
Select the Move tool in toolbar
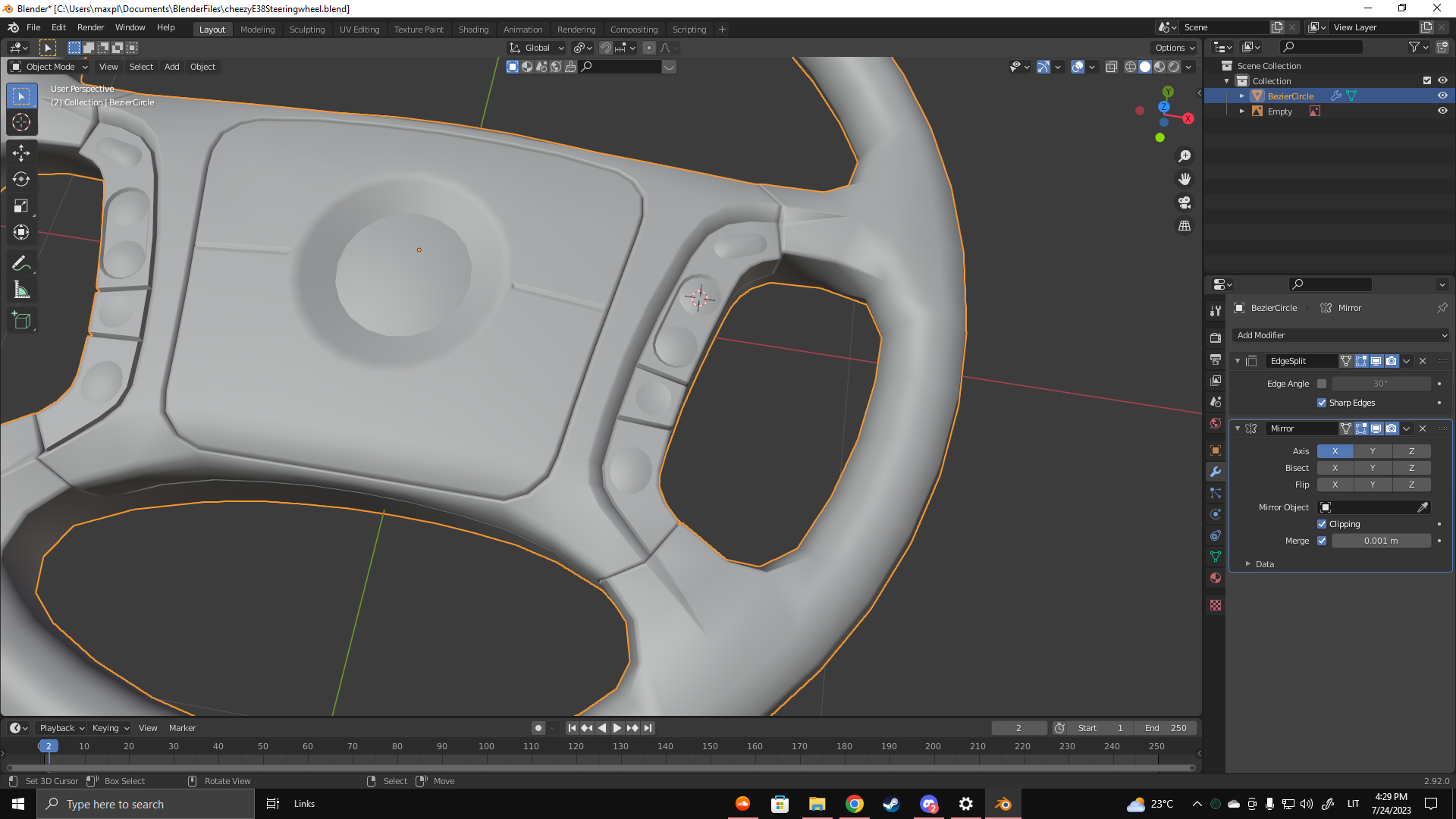coord(21,152)
